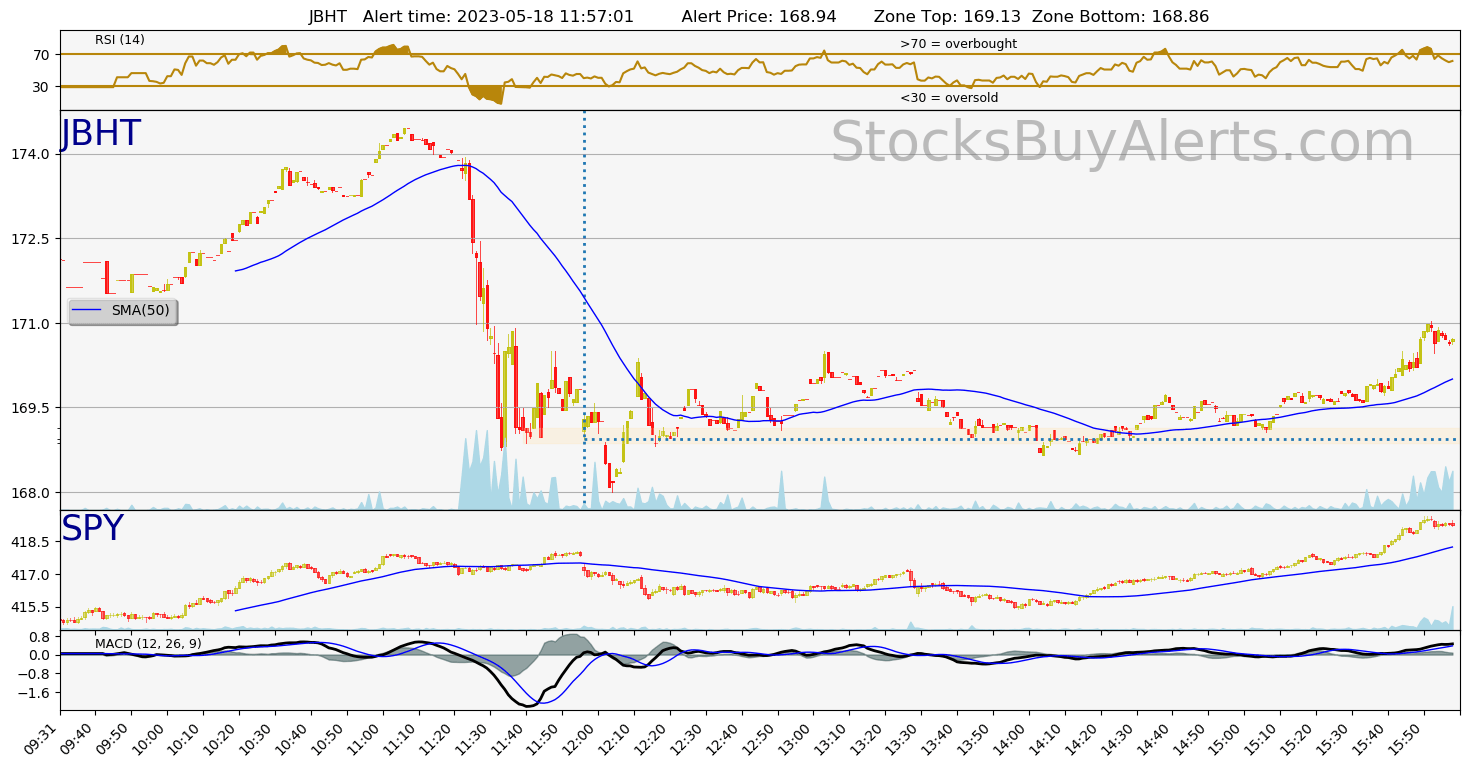Image resolution: width=1474 pixels, height=768 pixels.
Task: Click the '>70 = overbought' annotation
Action: [958, 44]
